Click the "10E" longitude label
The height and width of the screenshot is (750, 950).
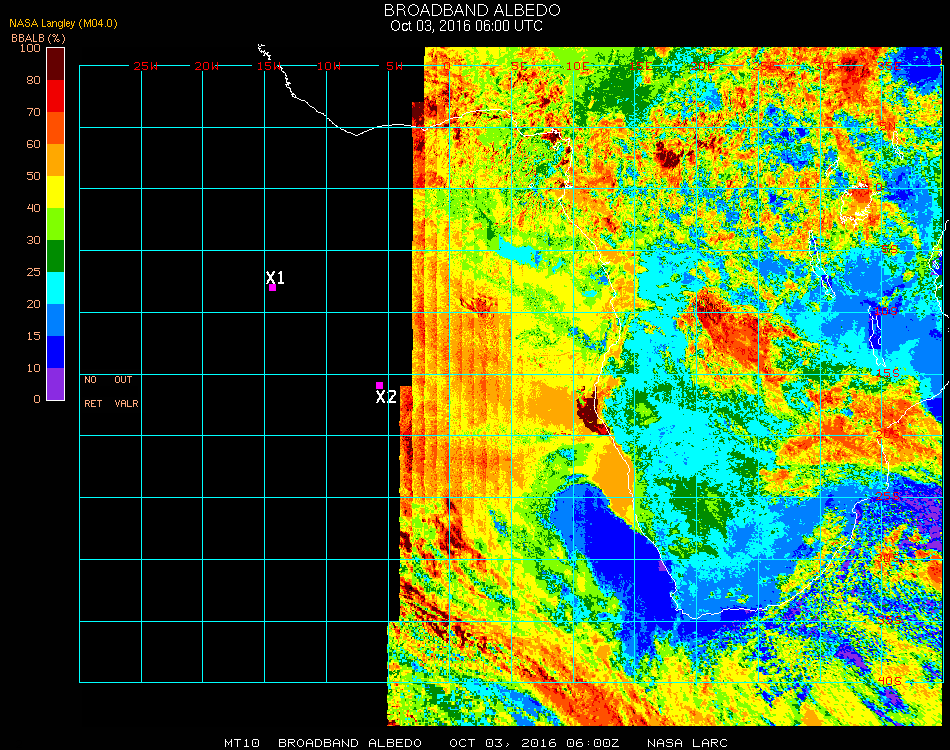tap(577, 66)
